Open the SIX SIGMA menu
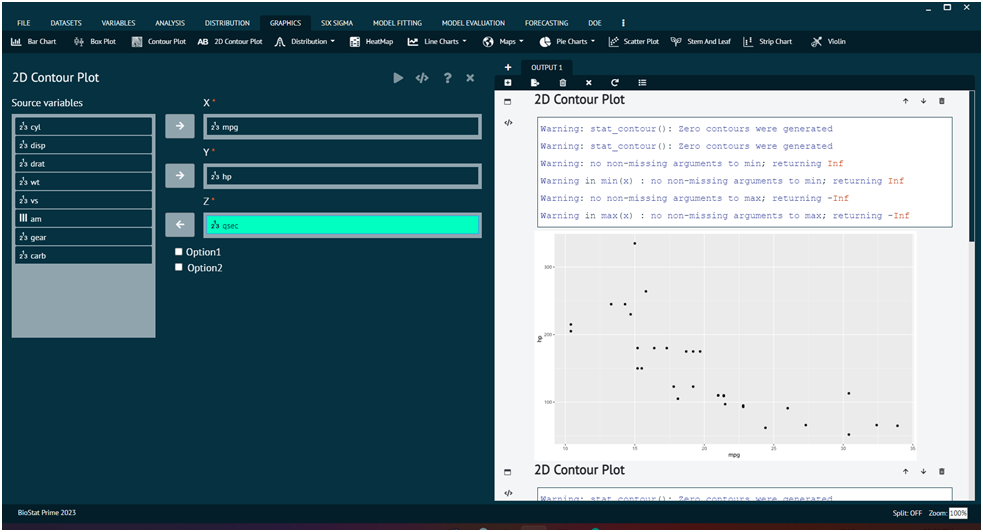This screenshot has width=983, height=532. point(337,23)
